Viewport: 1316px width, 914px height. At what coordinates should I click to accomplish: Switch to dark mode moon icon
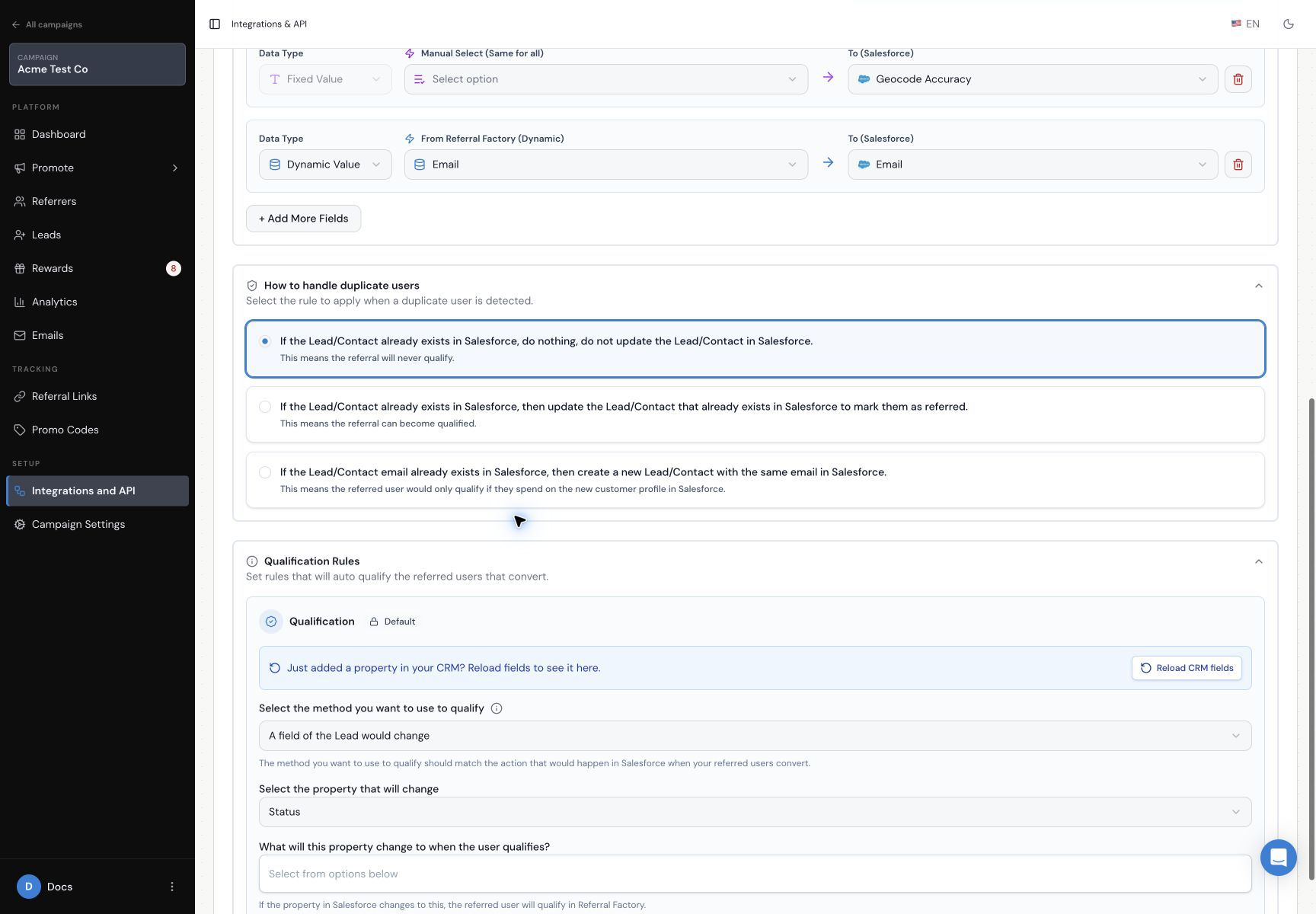click(1289, 24)
